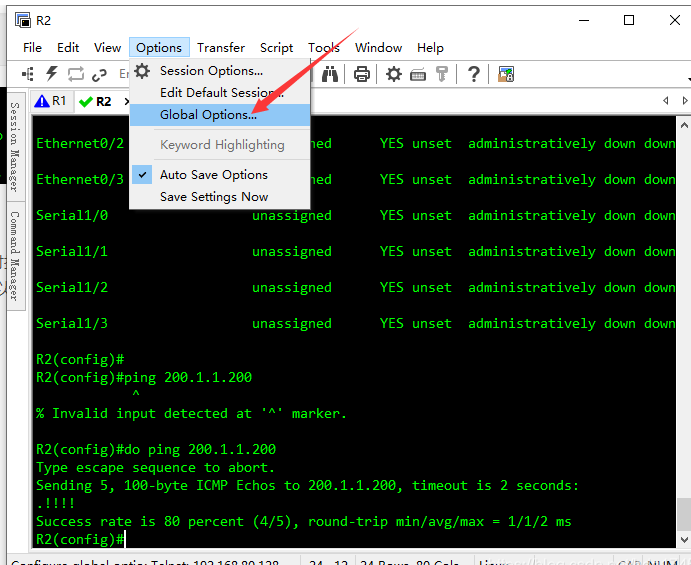This screenshot has height=565, width=691.
Task: Click the Keymap Editor keyboard icon
Action: click(x=418, y=74)
